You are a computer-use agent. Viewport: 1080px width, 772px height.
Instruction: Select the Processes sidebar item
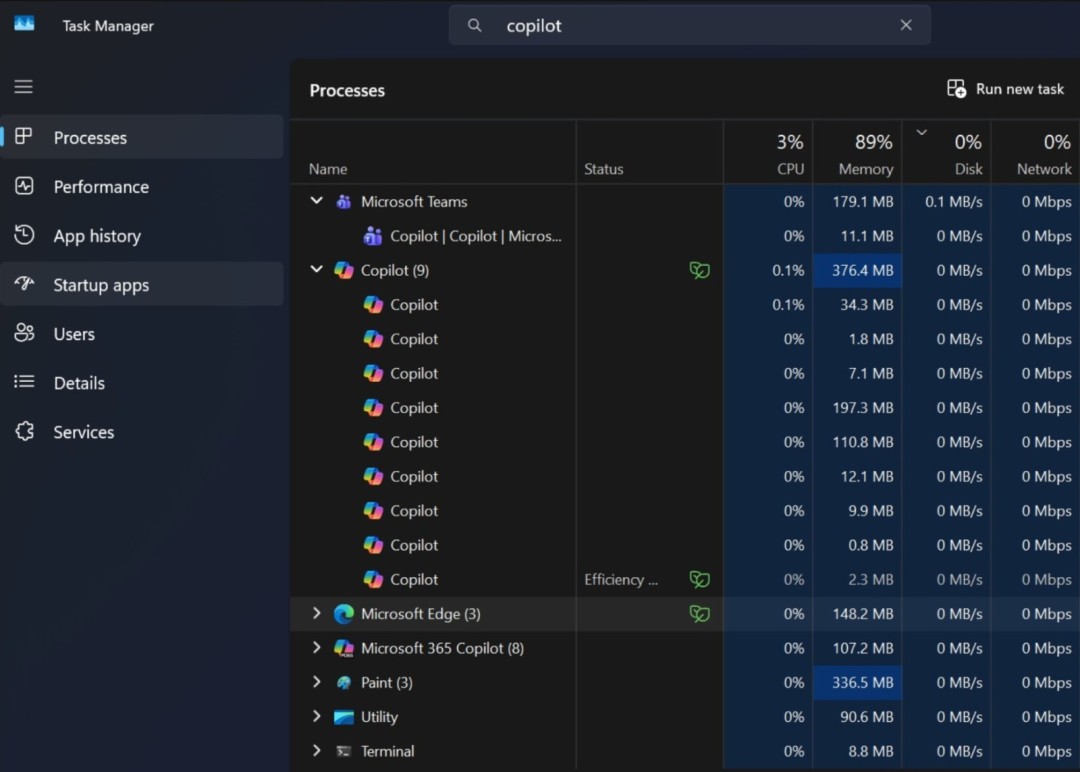coord(90,137)
